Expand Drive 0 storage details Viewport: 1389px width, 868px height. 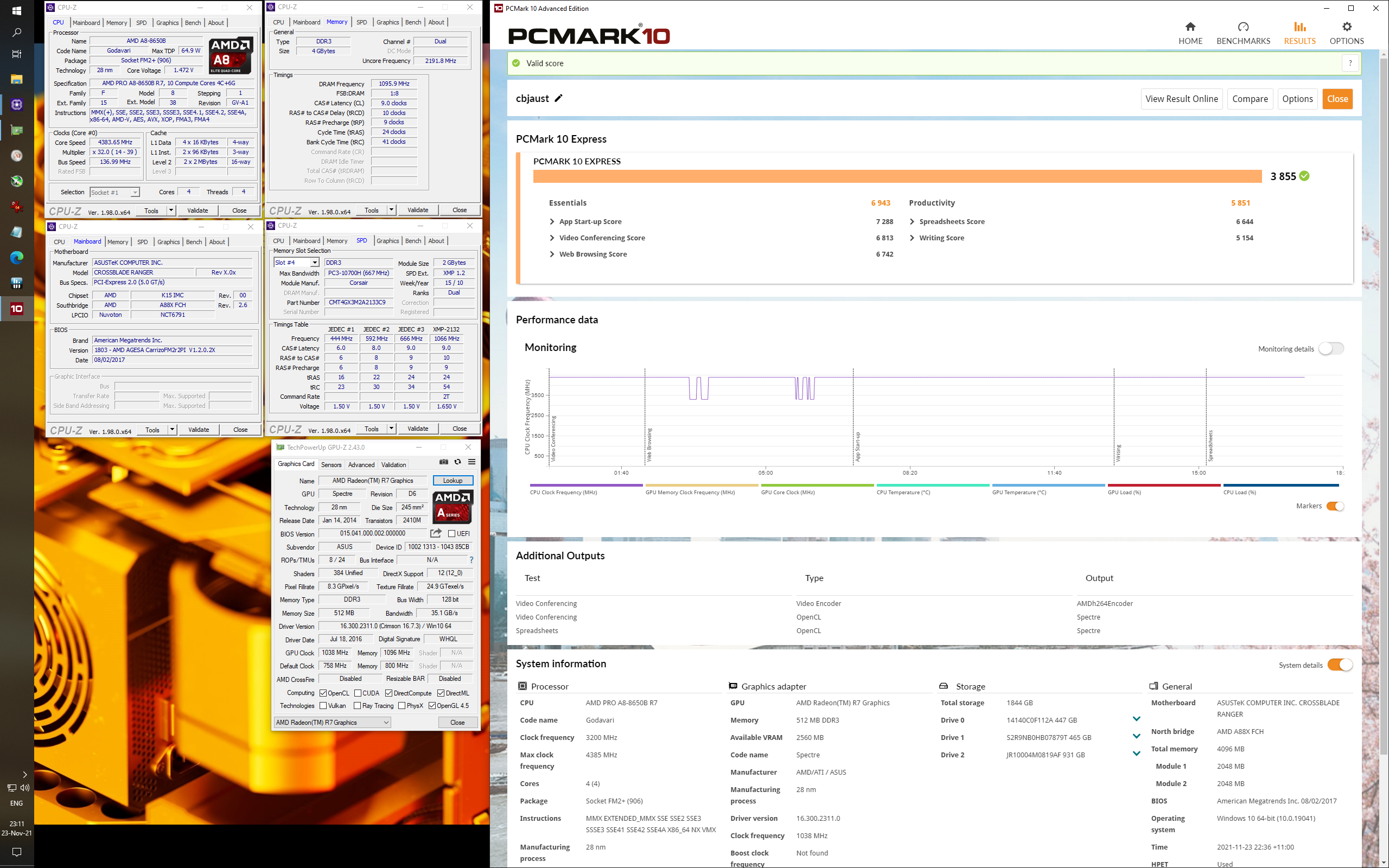coord(1136,719)
